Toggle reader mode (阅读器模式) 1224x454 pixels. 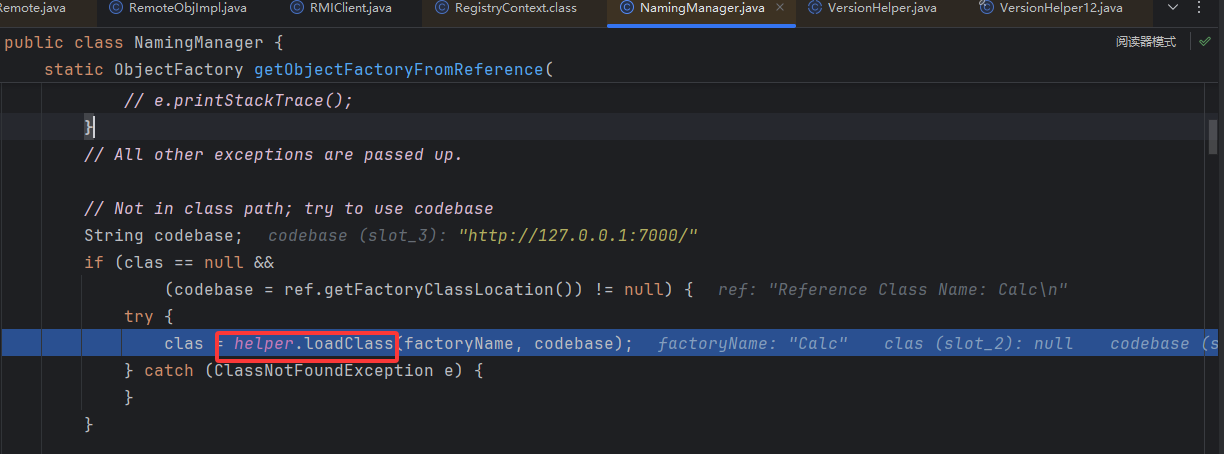[1146, 42]
